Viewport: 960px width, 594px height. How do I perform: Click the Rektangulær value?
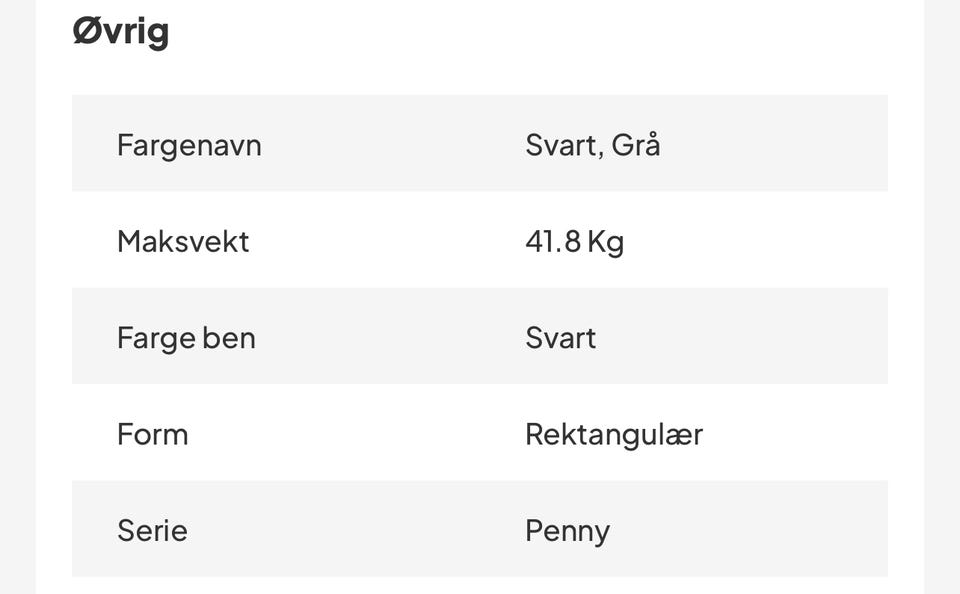(614, 435)
